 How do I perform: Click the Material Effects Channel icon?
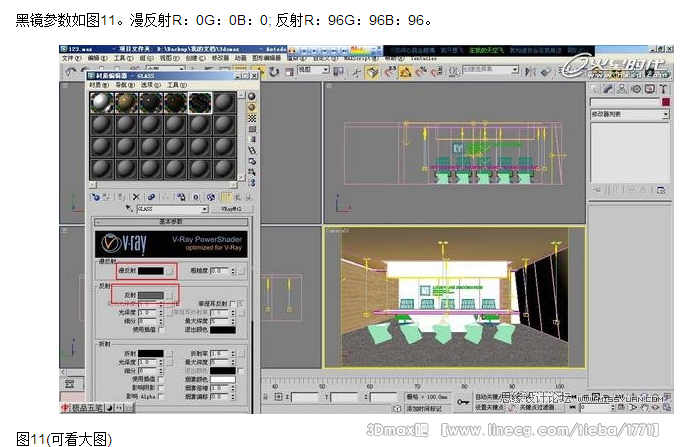[x=196, y=197]
